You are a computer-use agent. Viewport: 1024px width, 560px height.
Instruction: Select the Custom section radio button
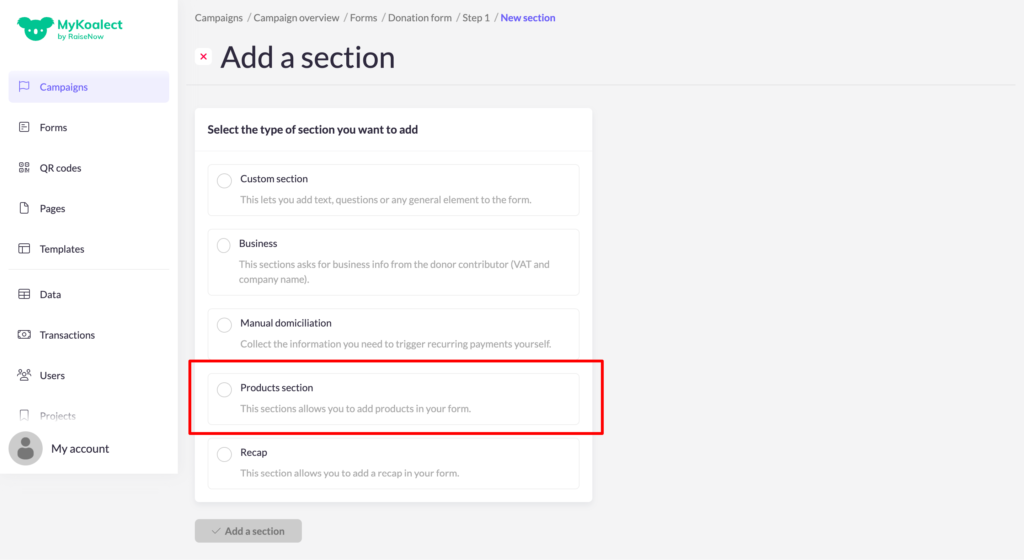pos(224,181)
